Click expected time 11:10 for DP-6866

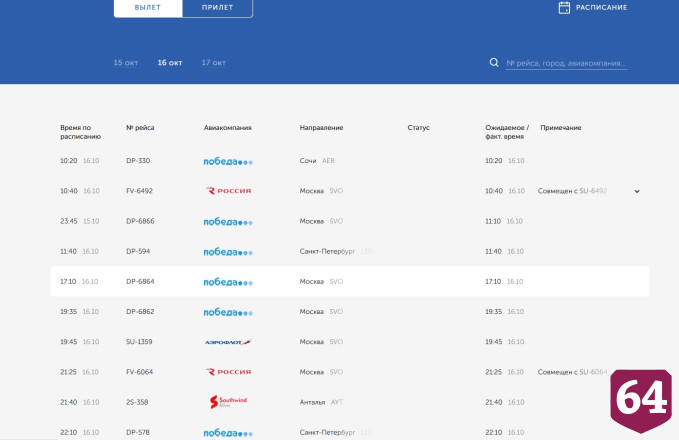493,221
